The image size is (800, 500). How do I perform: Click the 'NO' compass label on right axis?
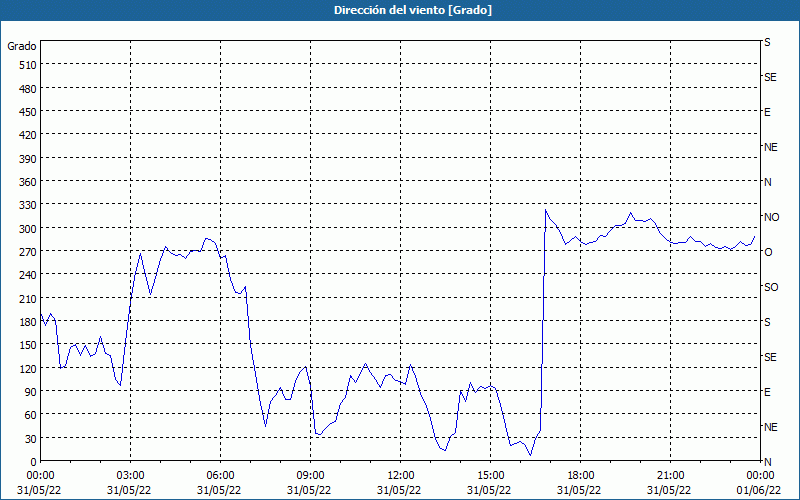(x=771, y=217)
